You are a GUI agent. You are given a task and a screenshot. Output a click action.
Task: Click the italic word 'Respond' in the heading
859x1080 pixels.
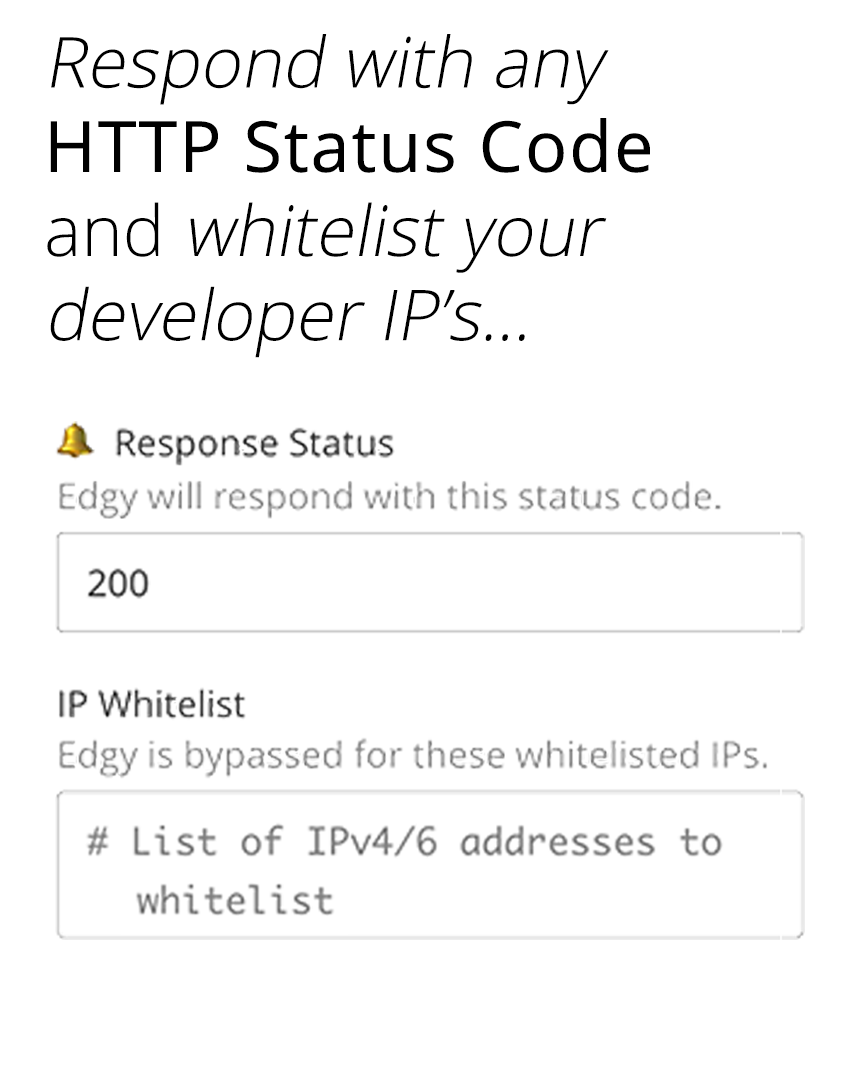(187, 66)
